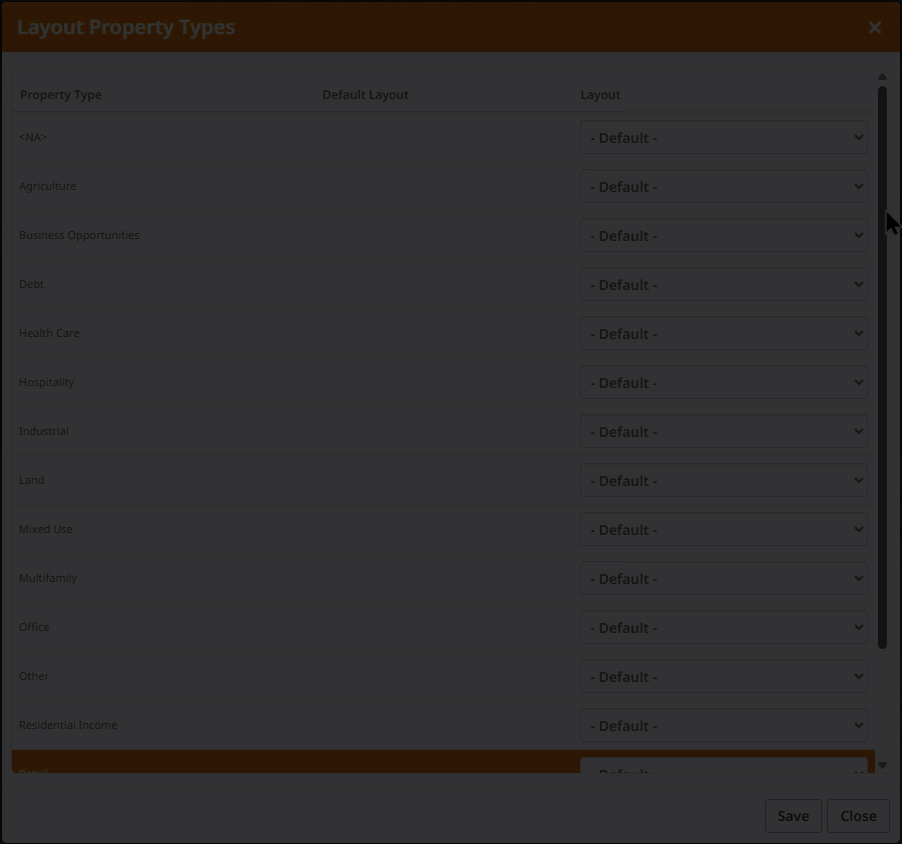
Task: Select the Land row label
Action: coord(32,480)
